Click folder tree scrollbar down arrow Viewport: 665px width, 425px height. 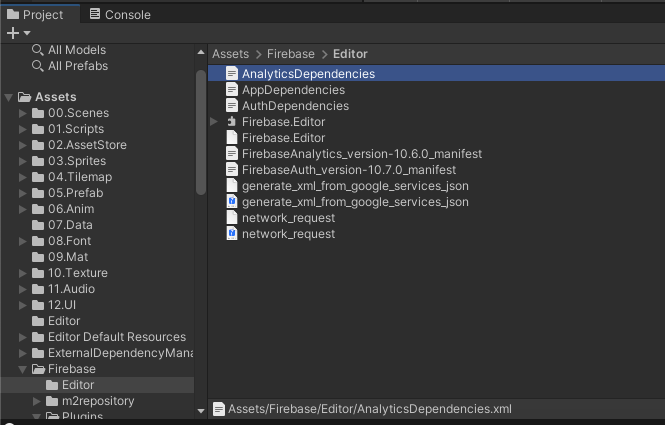click(201, 411)
